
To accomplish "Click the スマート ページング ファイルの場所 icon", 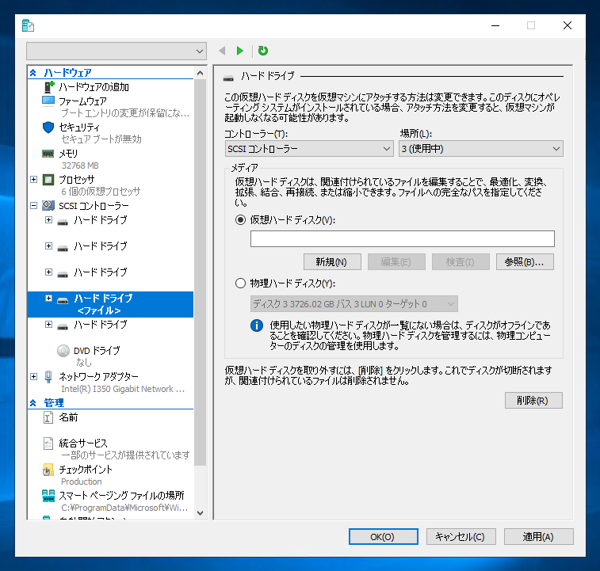I will pos(48,496).
